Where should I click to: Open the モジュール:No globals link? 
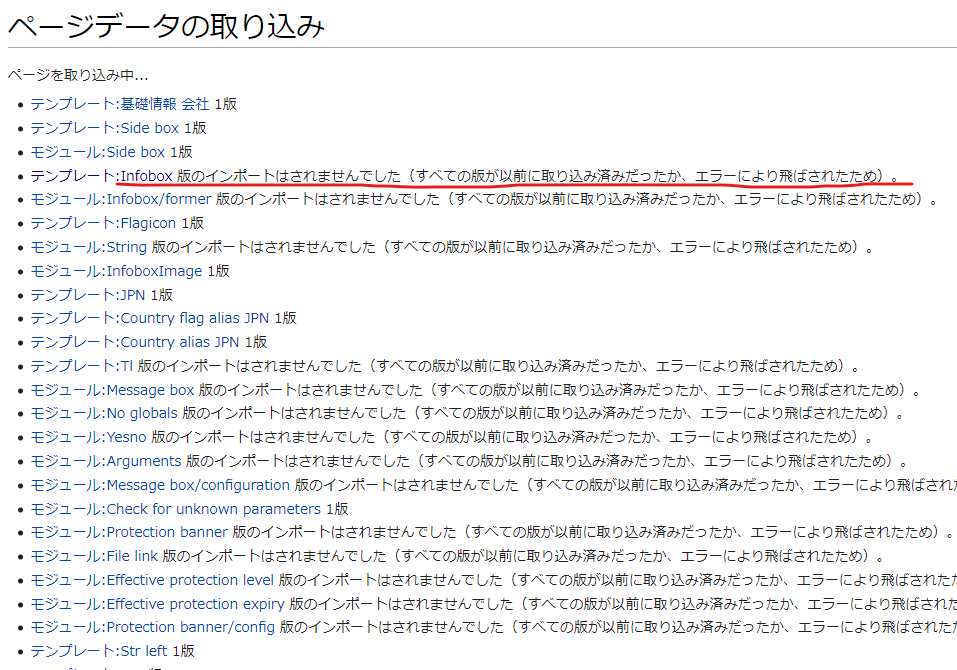[x=104, y=413]
